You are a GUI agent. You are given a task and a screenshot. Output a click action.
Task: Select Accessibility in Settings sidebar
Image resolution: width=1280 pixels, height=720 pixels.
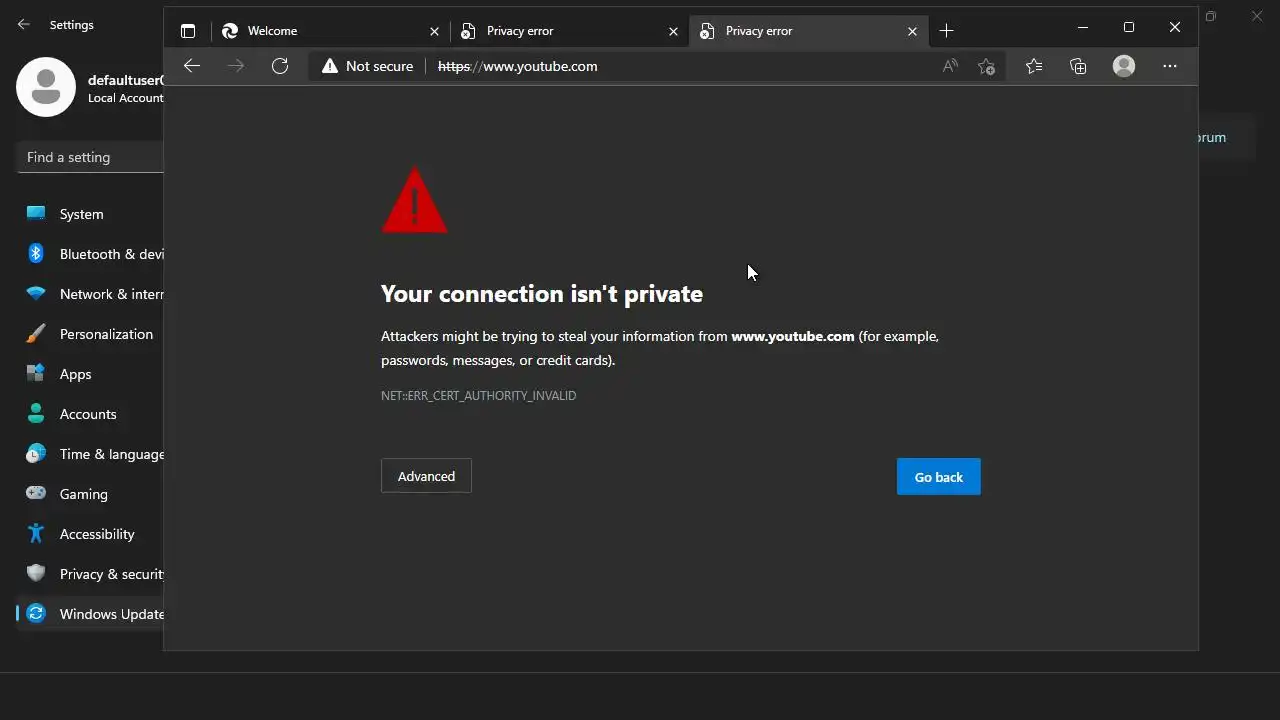point(96,534)
